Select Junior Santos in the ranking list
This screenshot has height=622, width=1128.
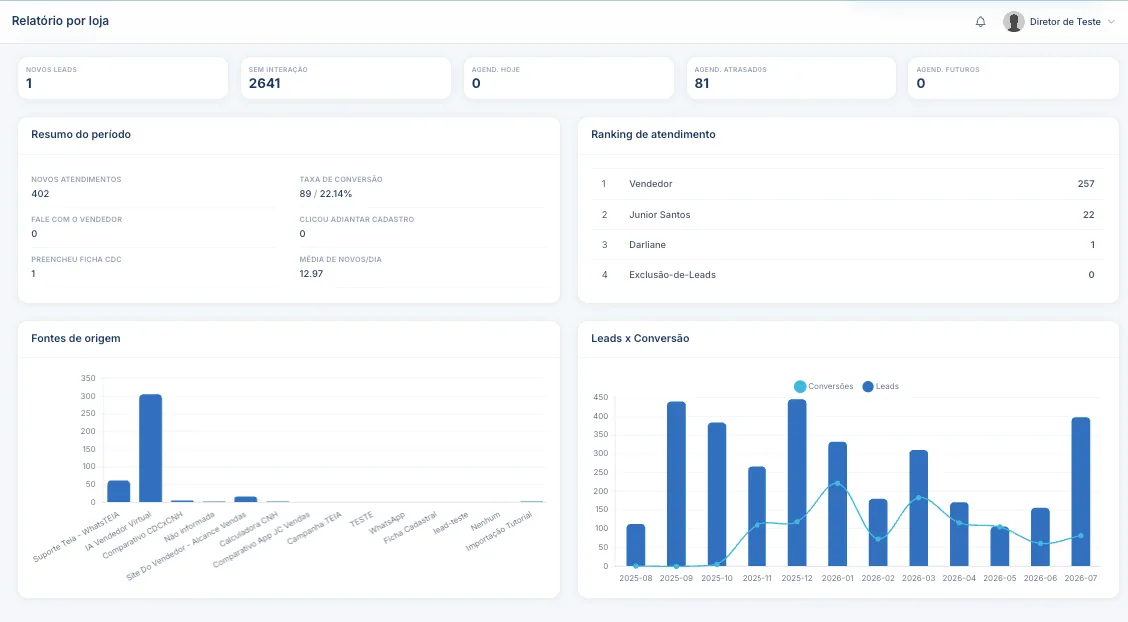pos(848,214)
